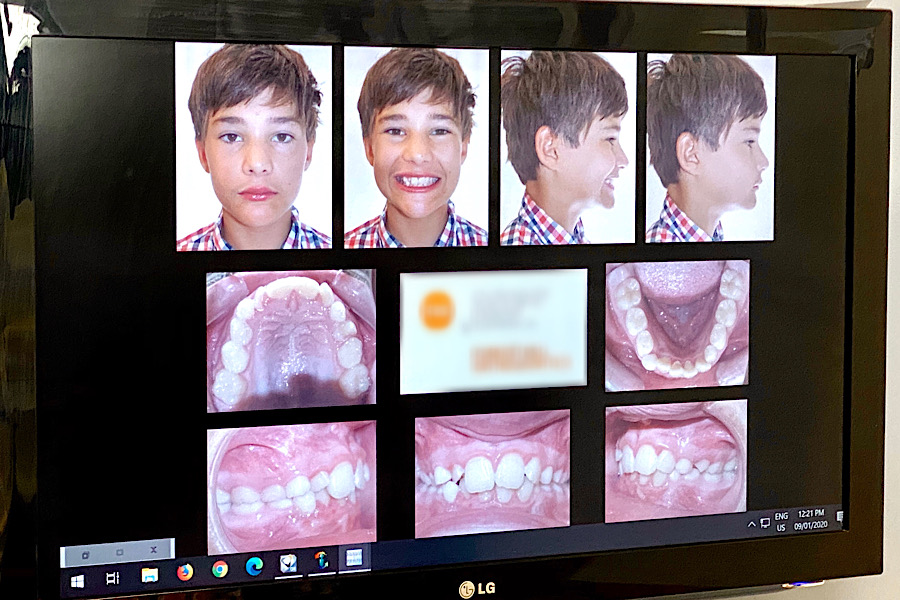Viewport: 900px width, 600px height.
Task: Select the front-facing neutral portrait photo
Action: [253, 146]
